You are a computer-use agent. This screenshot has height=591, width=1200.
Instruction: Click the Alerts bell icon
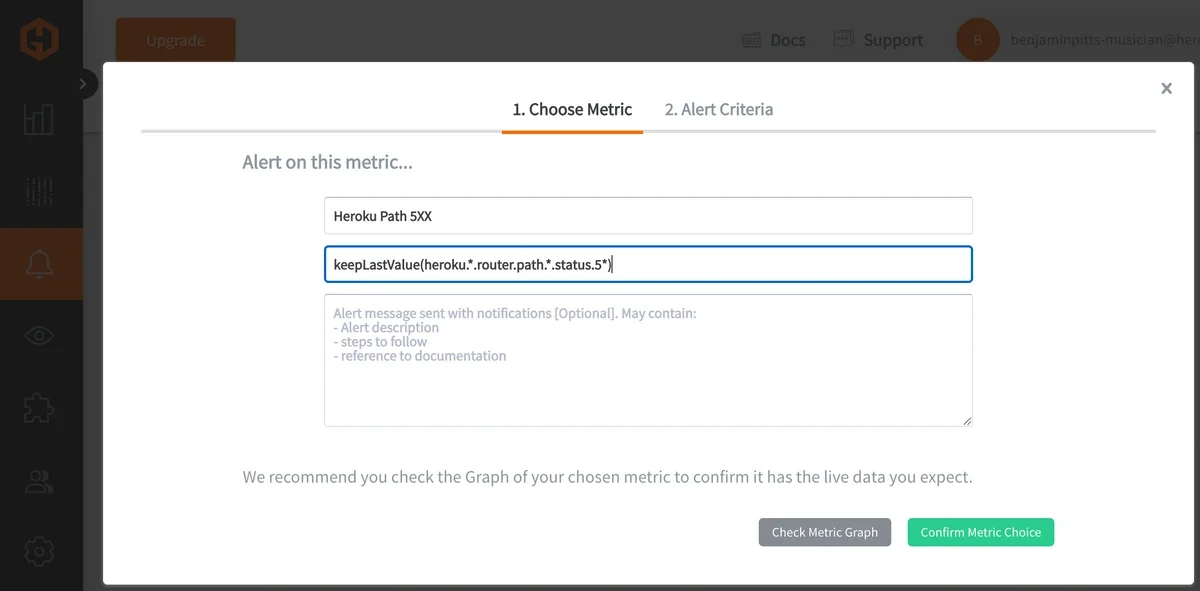[40, 263]
